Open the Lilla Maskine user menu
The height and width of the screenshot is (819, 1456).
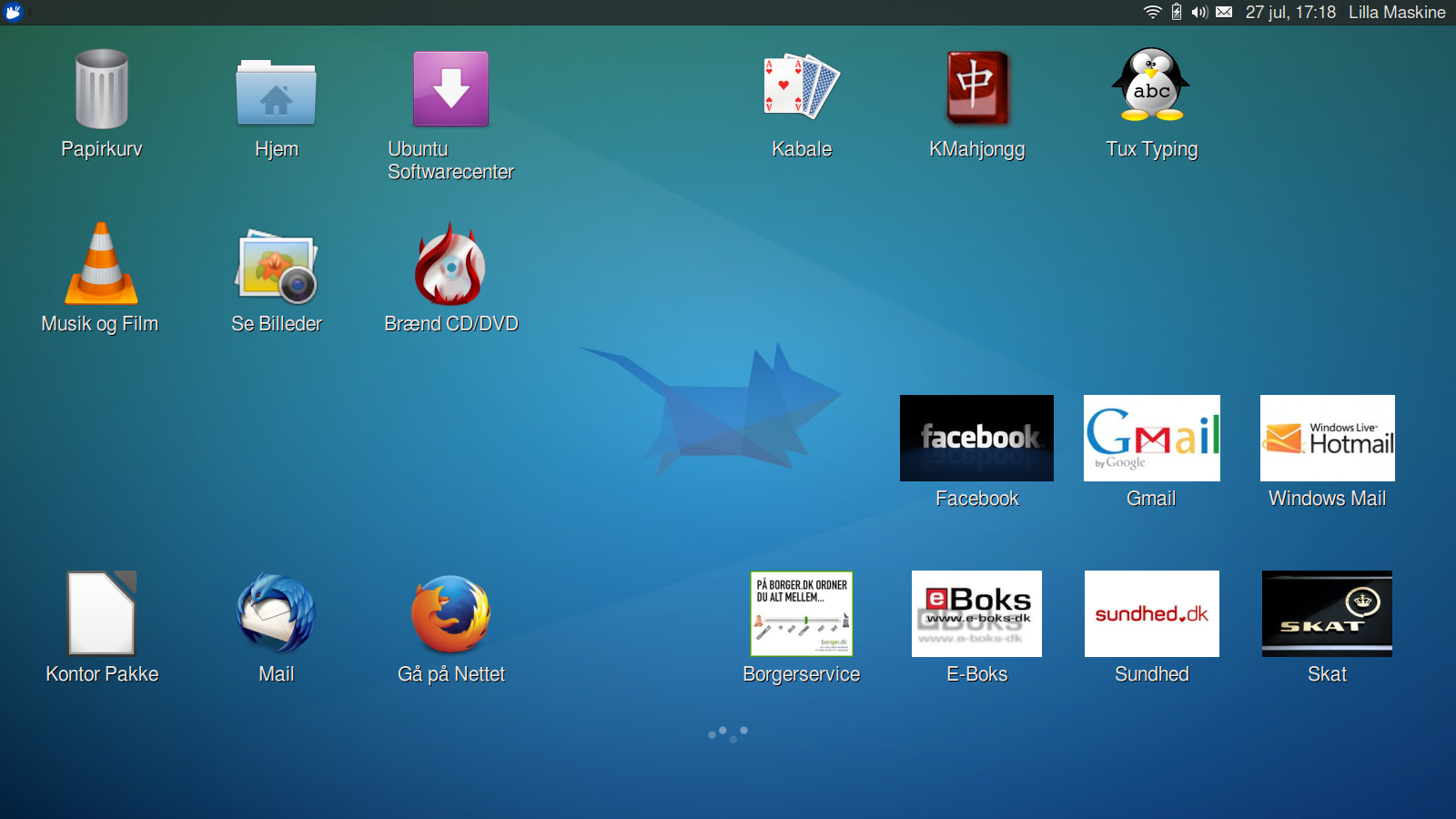[1396, 12]
